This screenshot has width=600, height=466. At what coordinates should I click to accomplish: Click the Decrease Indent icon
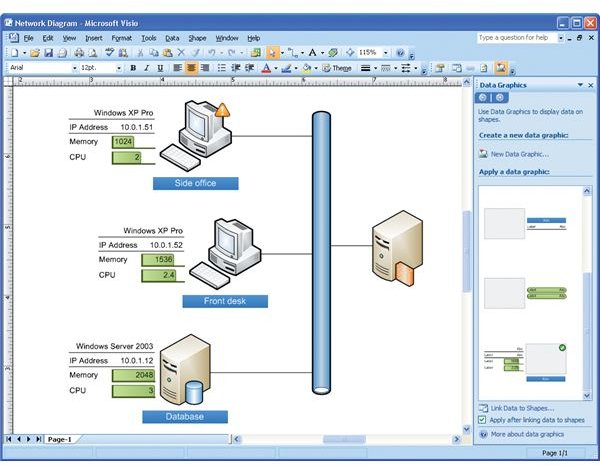236,68
